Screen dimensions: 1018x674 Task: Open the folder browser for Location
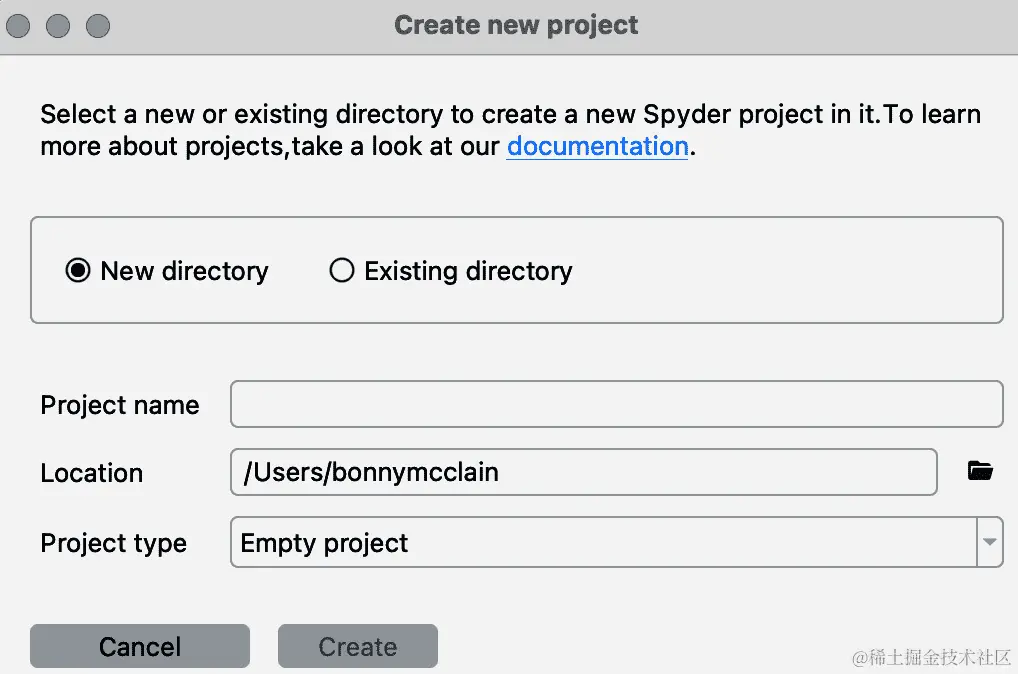980,472
